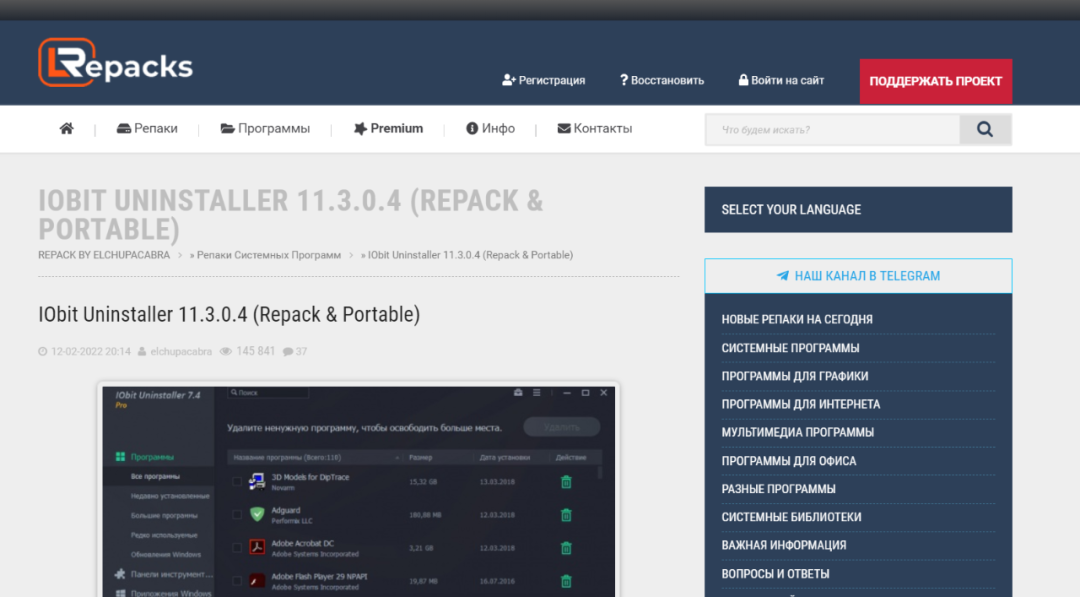
Task: Focus the 'Что будем искать?' search field
Action: point(832,130)
